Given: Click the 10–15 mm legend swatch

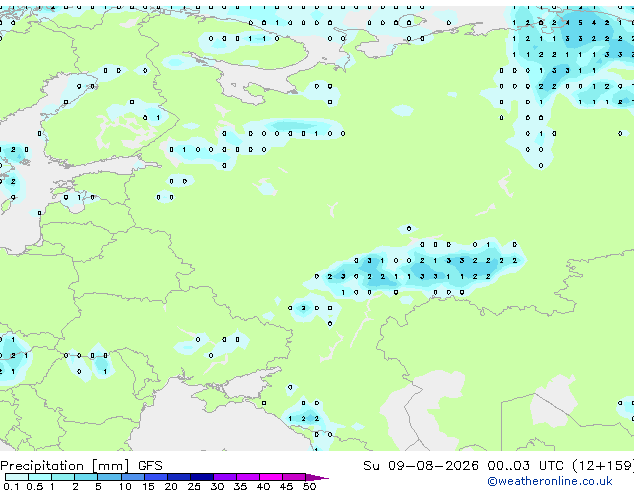Looking at the screenshot, I should coord(132,477).
